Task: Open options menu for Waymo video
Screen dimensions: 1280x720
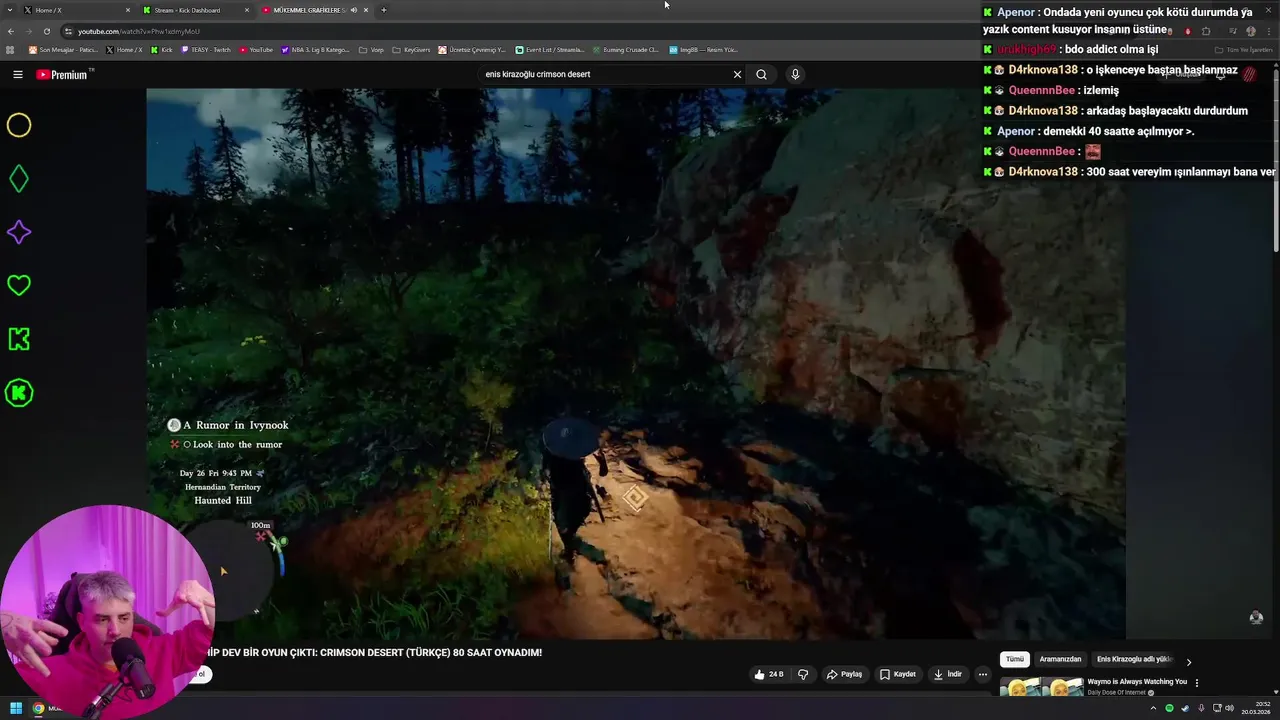Action: 1196,683
